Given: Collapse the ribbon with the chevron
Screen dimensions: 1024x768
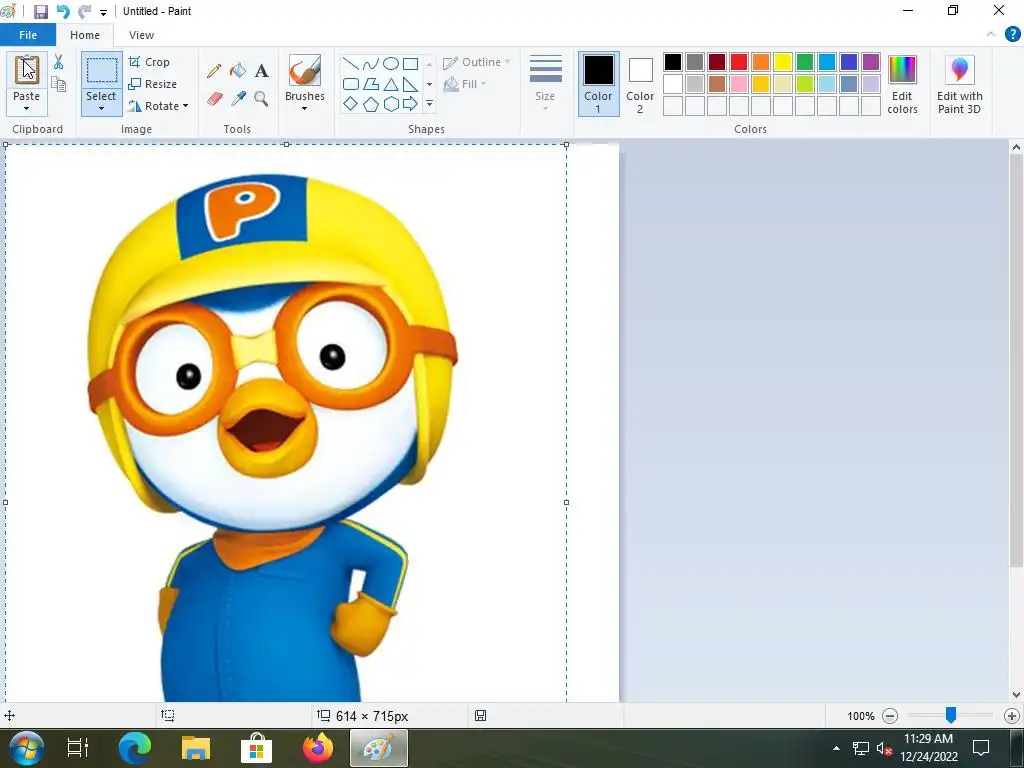Looking at the screenshot, I should point(991,35).
